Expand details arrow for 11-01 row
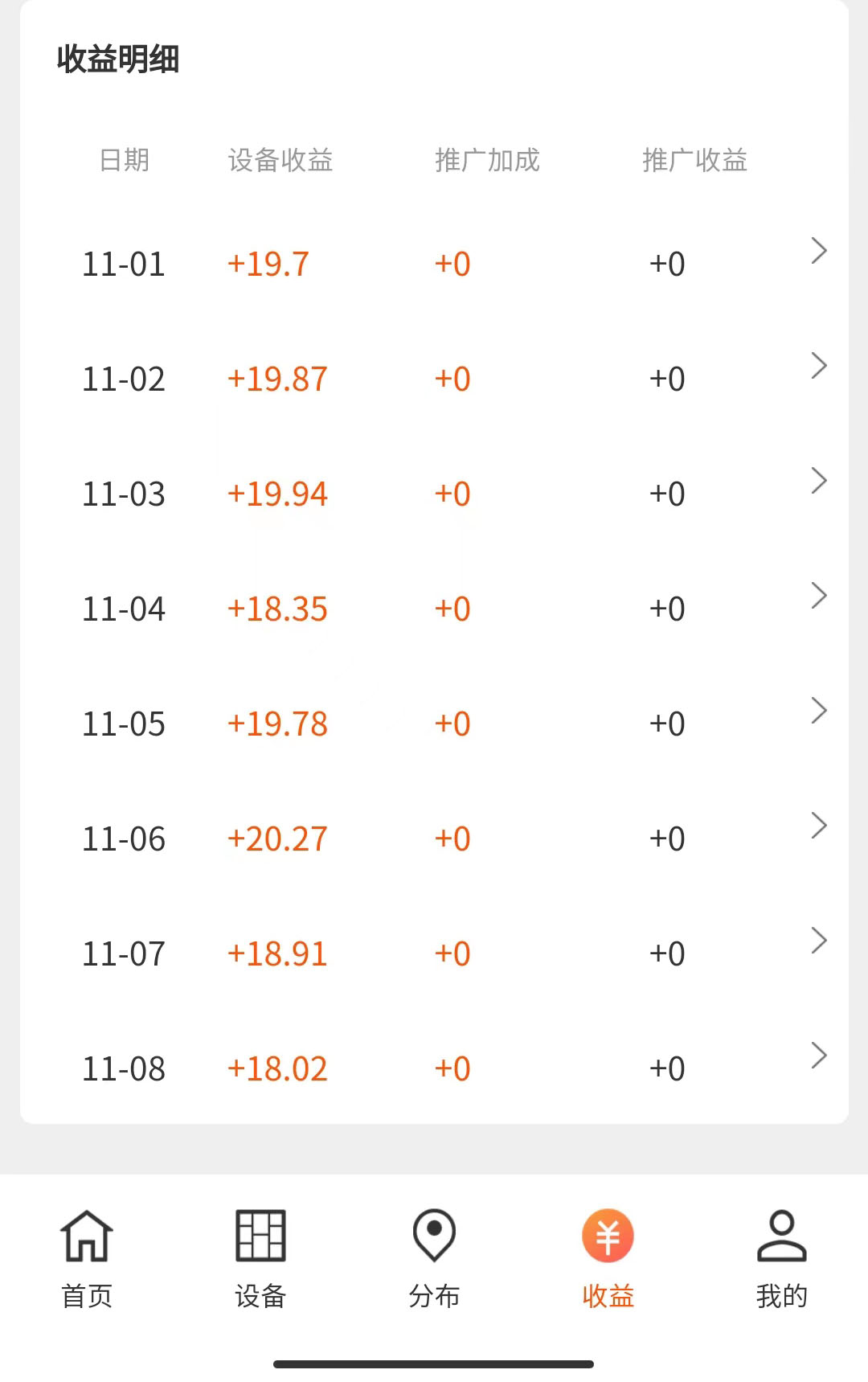 819,251
